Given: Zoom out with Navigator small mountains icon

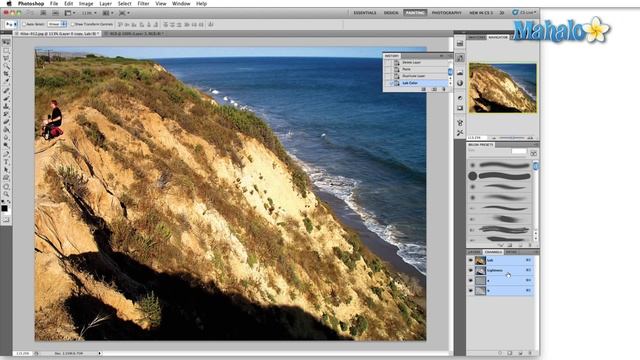Looking at the screenshot, I should (x=494, y=138).
